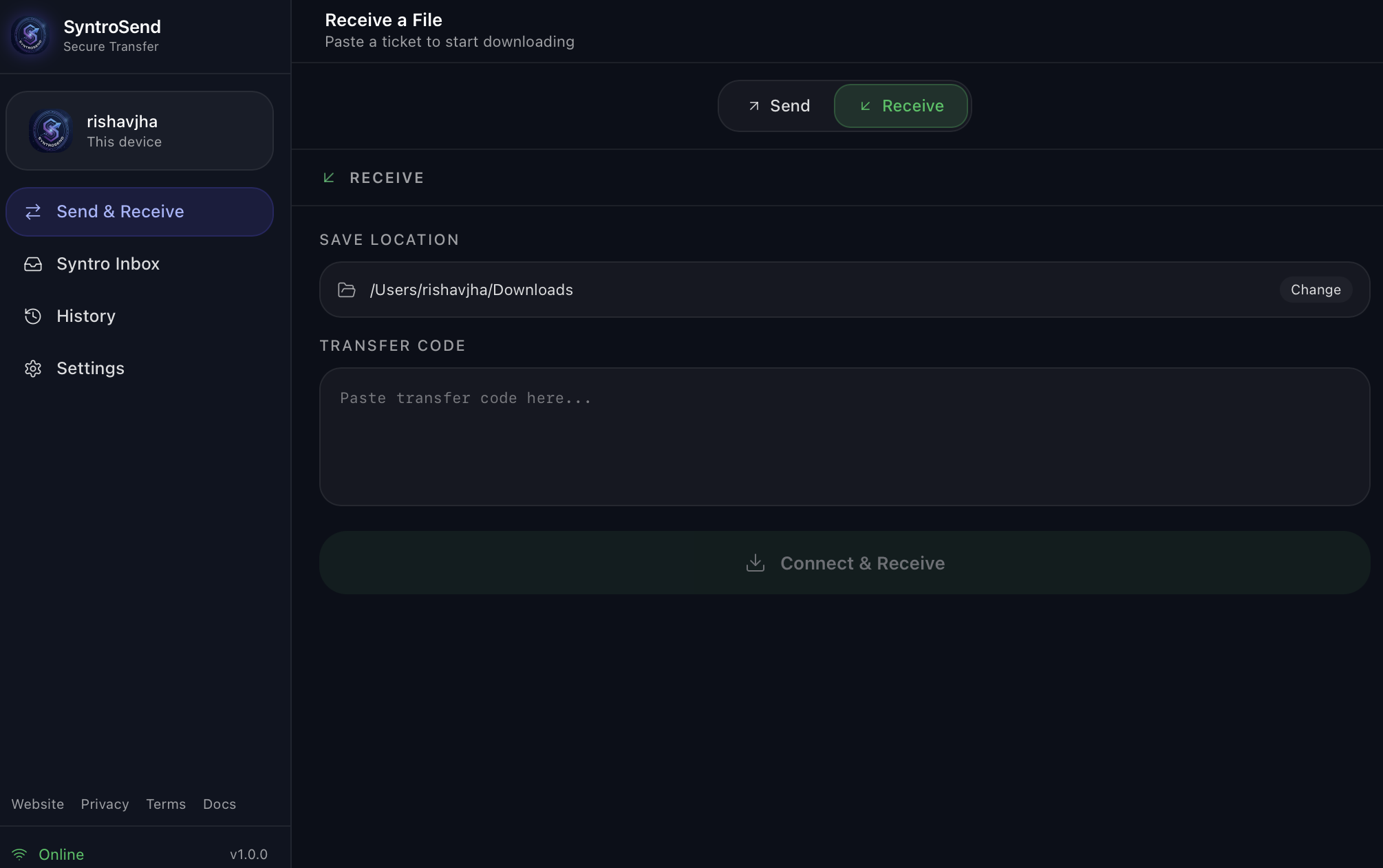Click the History clock icon

pyautogui.click(x=33, y=316)
